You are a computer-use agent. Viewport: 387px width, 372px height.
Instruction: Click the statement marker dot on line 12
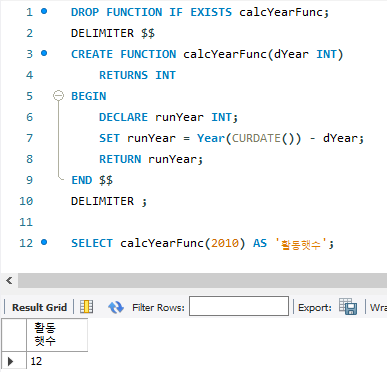click(44, 242)
